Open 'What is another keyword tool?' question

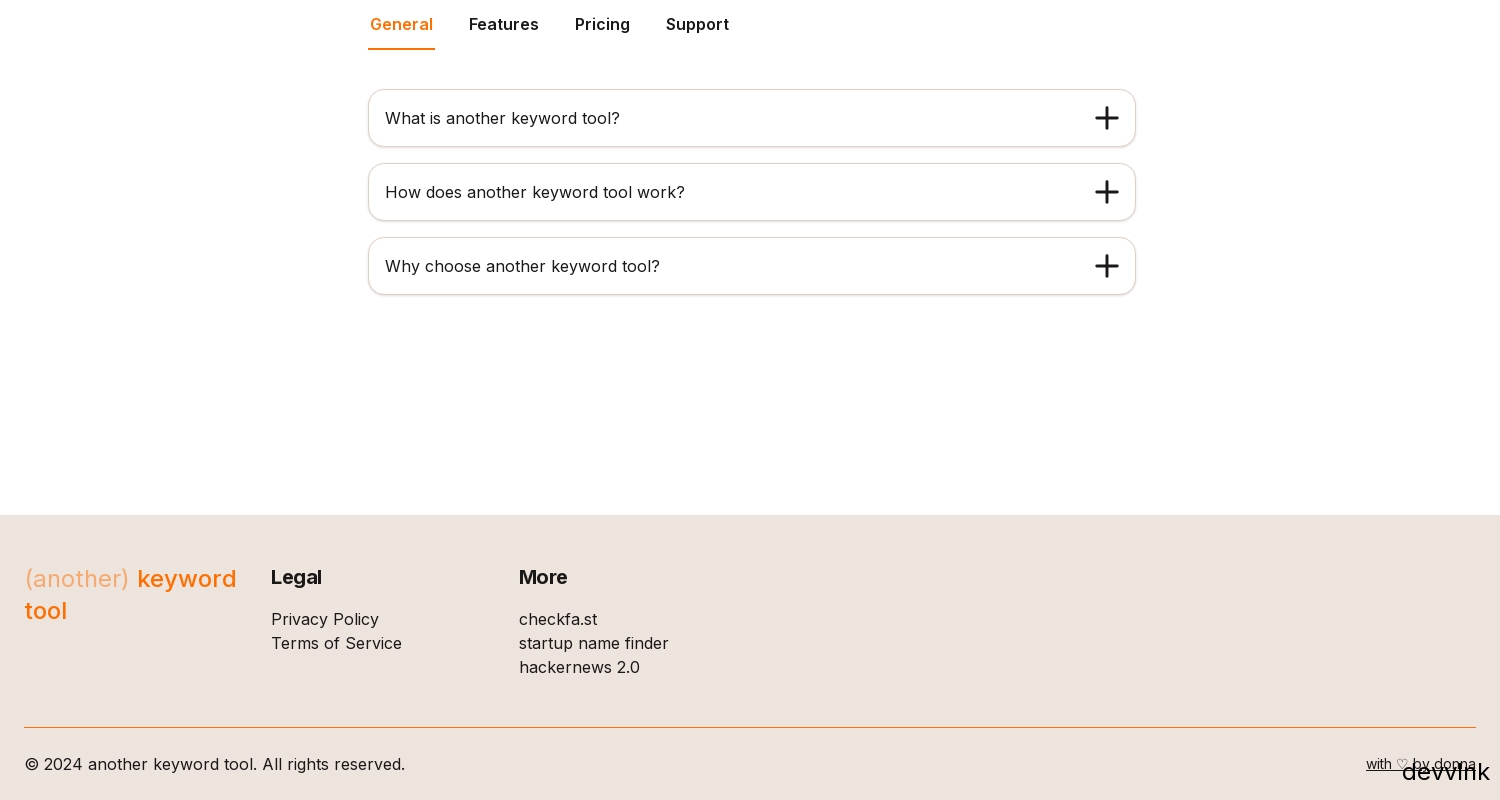pos(752,118)
